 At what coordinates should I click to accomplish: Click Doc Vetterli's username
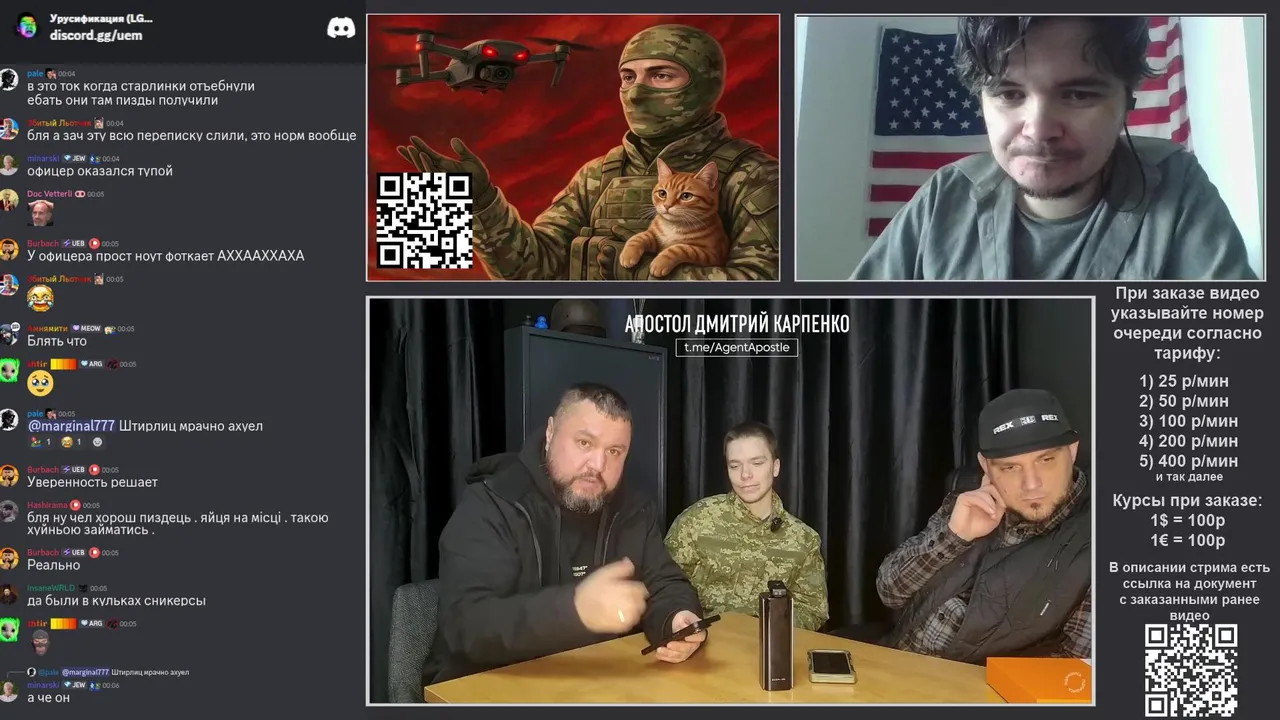click(x=49, y=194)
